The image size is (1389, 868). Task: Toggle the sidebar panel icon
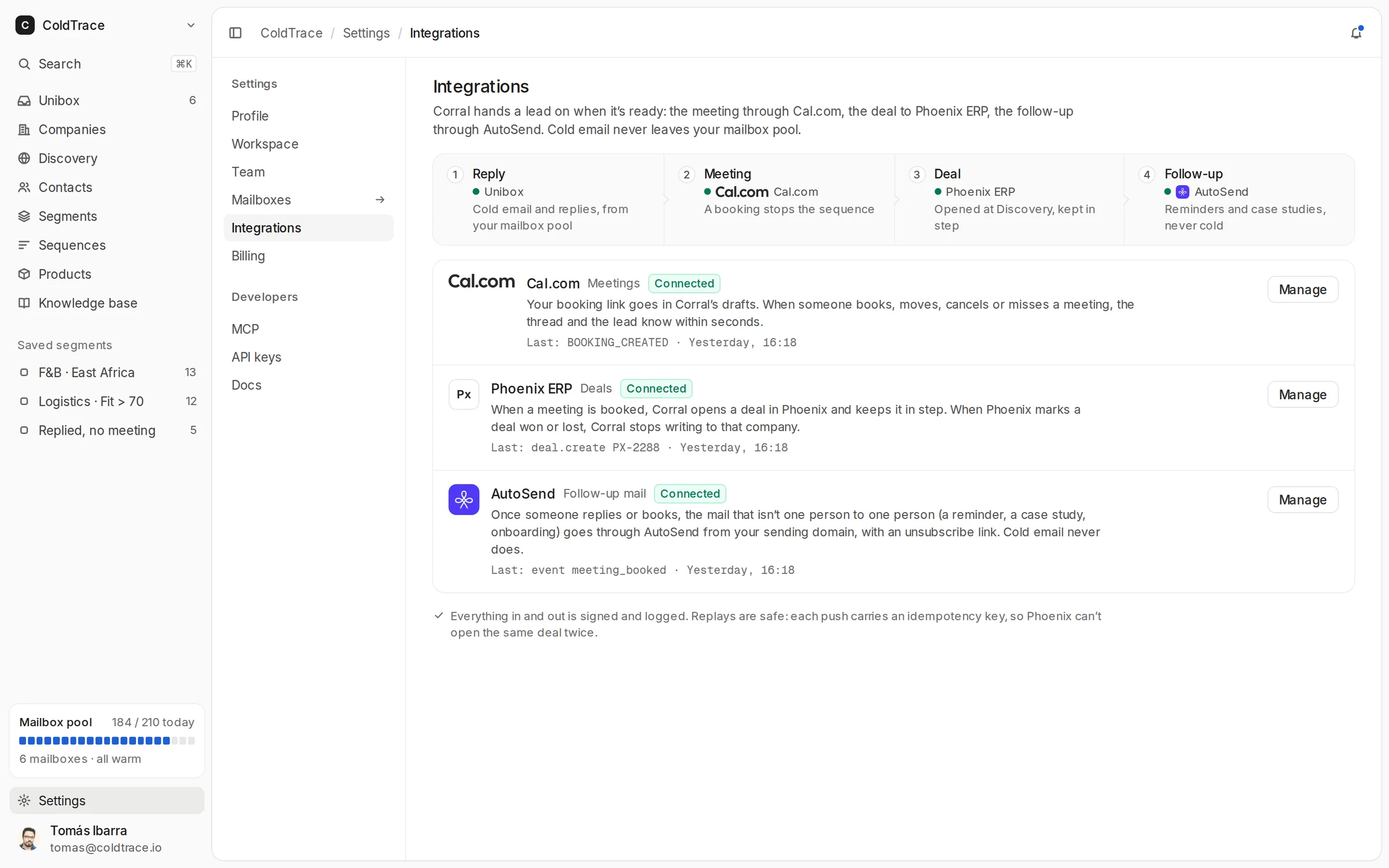pyautogui.click(x=235, y=33)
